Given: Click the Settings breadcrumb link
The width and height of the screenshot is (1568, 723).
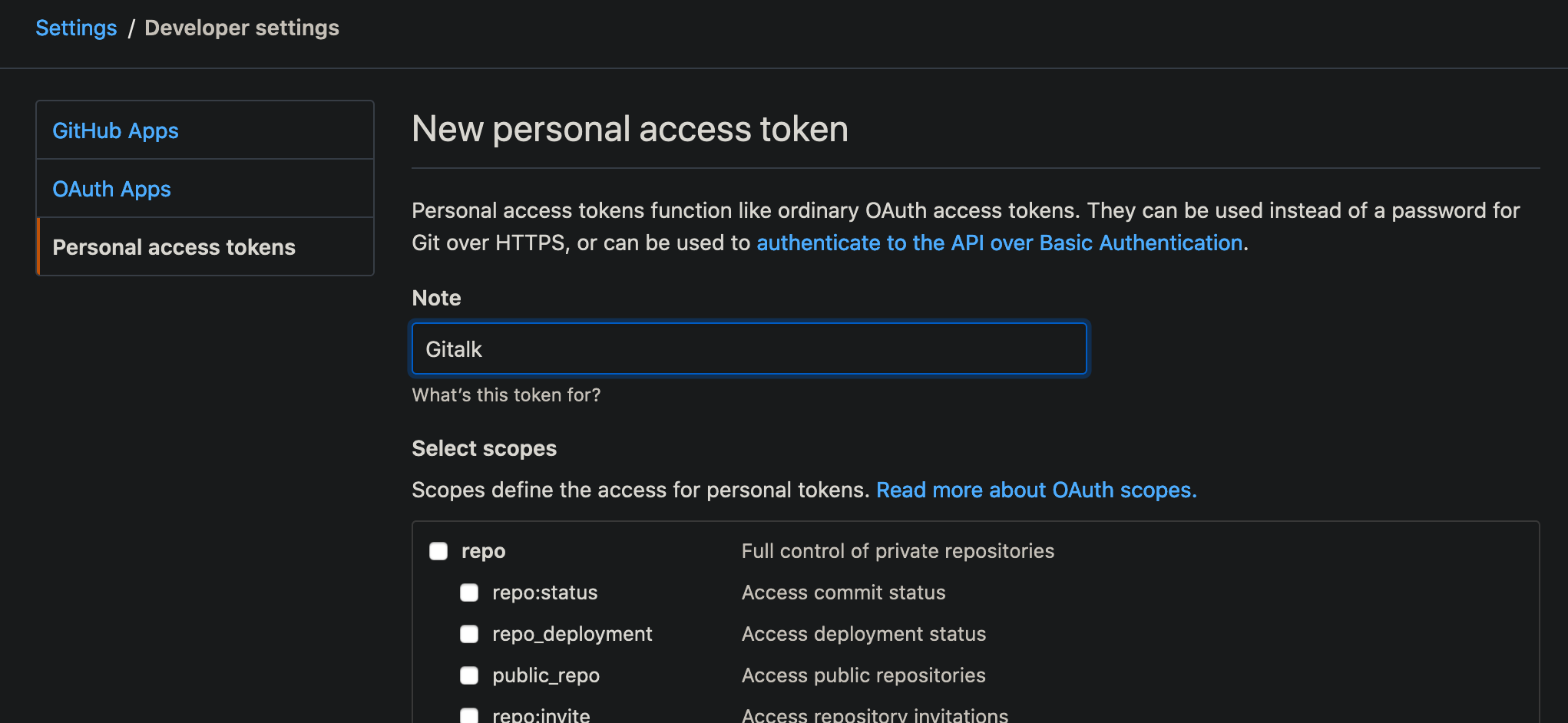Looking at the screenshot, I should click(x=76, y=28).
